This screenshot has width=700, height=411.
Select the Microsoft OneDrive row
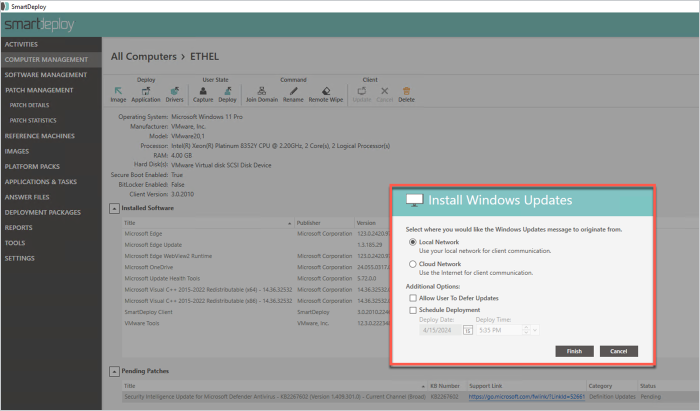256,267
